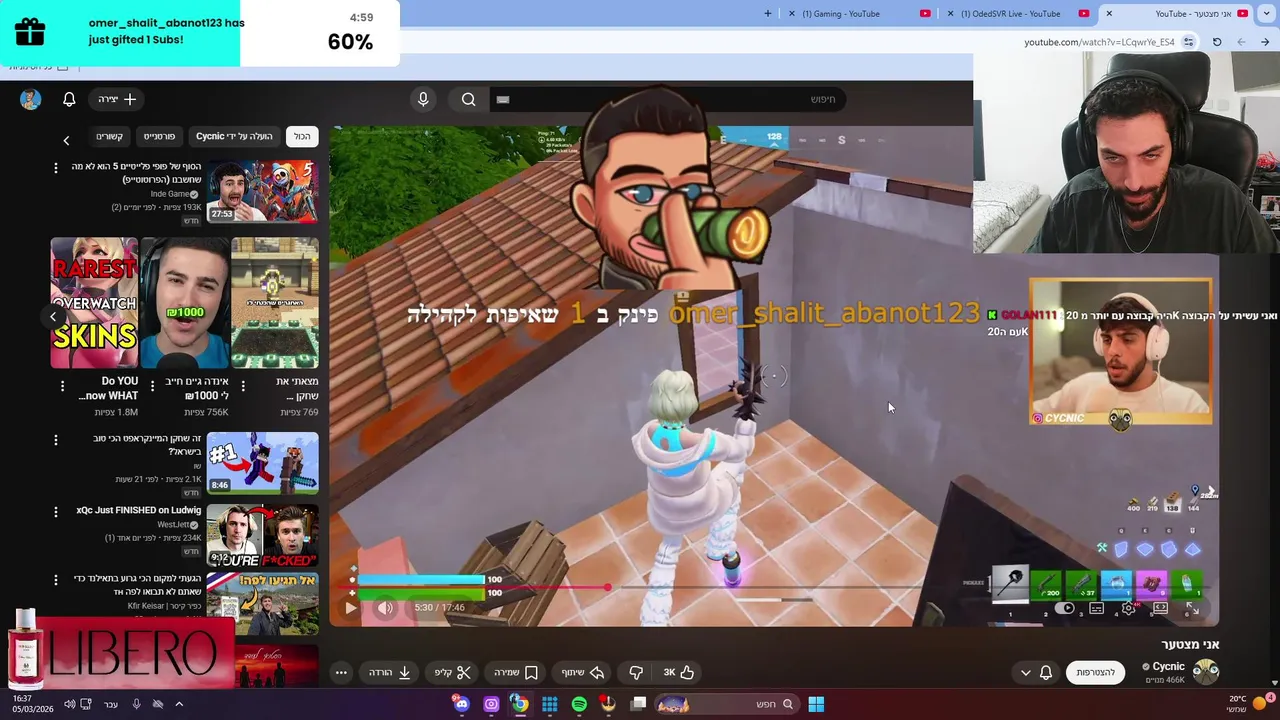Toggle the autoplay switch in player
Screen dimensions: 1280x720
point(1066,608)
